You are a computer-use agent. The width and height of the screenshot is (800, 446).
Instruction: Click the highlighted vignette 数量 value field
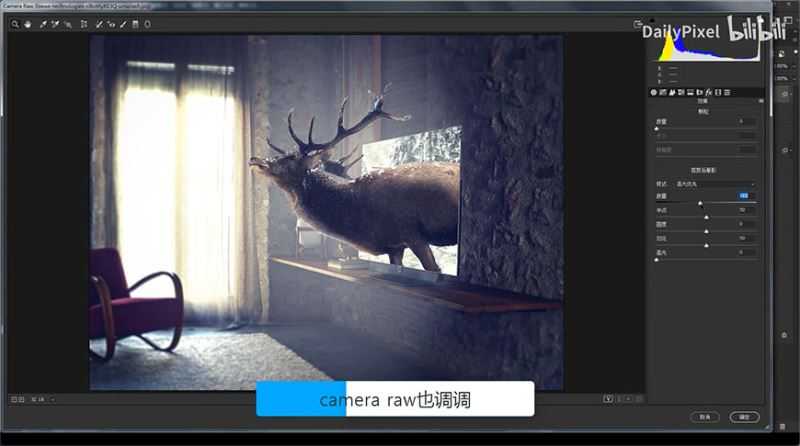[x=744, y=196]
